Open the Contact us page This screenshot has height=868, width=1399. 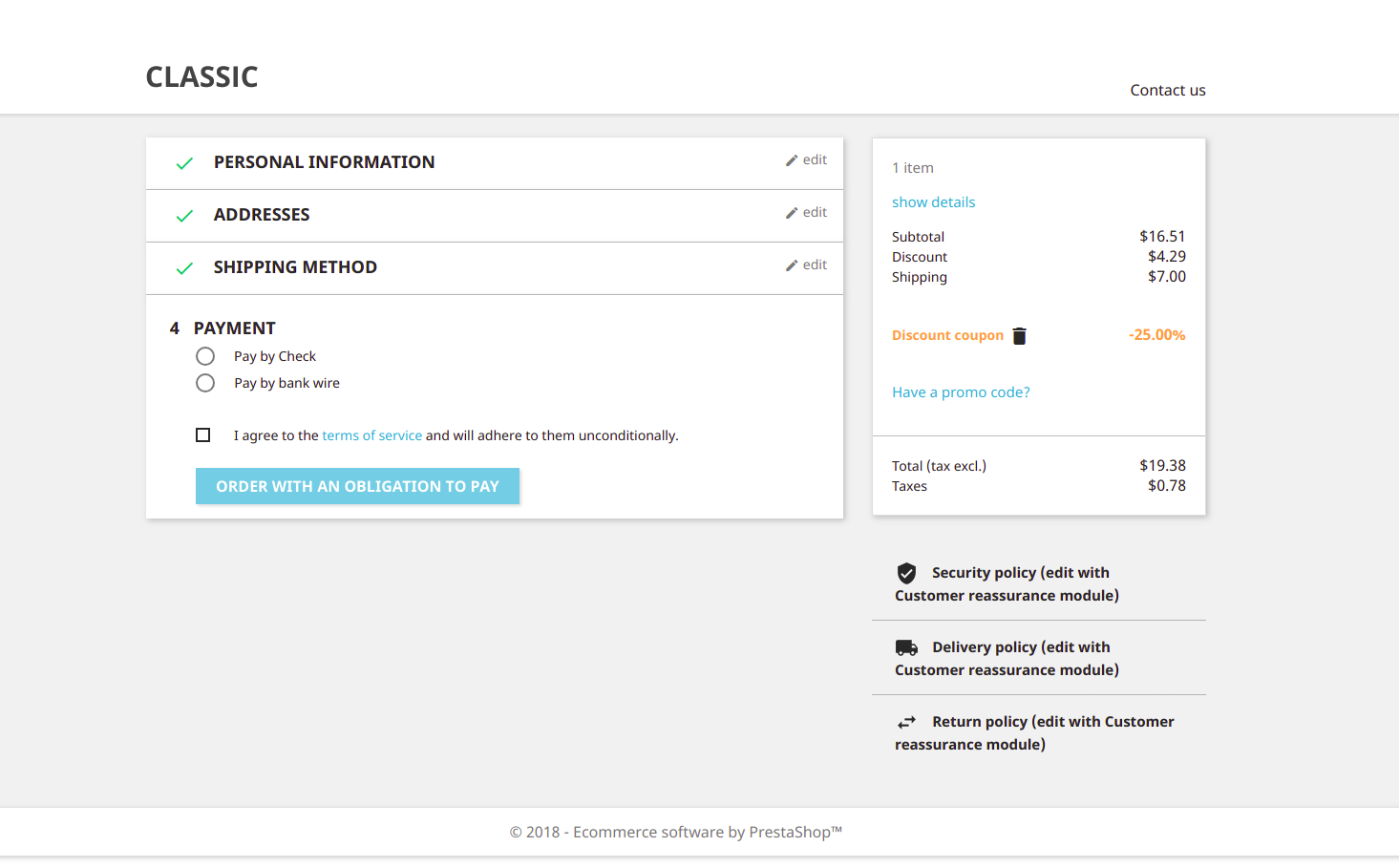1167,90
